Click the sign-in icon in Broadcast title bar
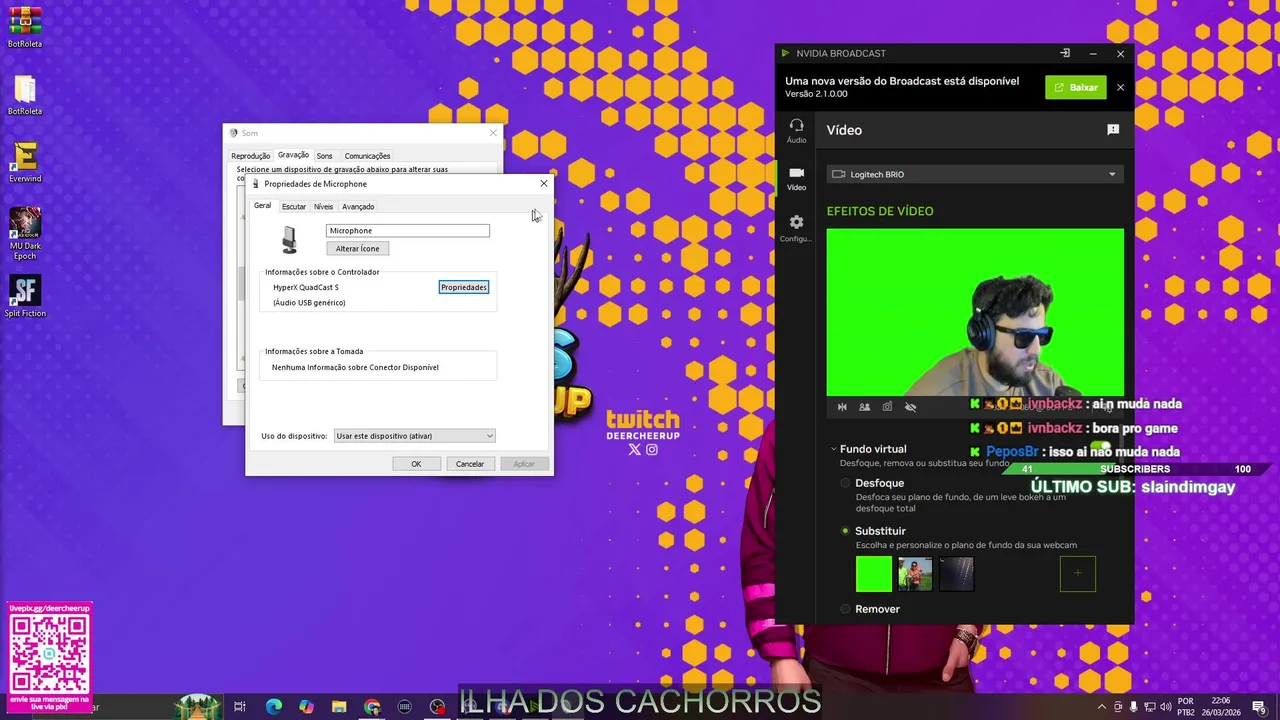The width and height of the screenshot is (1280, 720). coord(1065,53)
